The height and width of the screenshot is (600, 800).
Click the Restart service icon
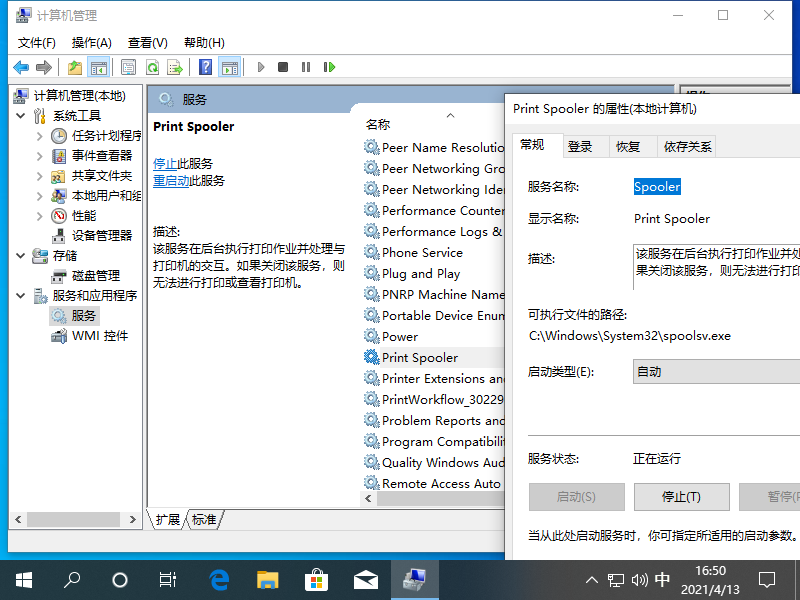(329, 67)
